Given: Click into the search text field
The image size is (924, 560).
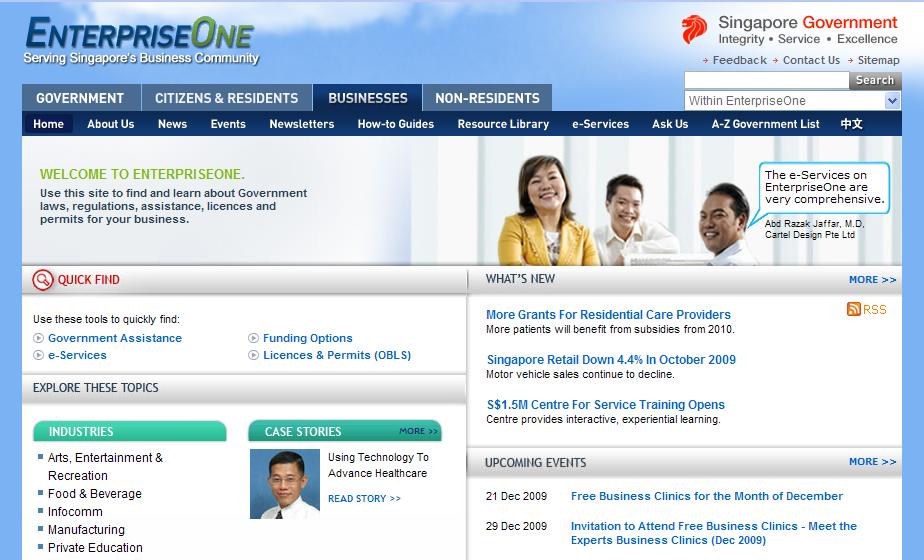Looking at the screenshot, I should tap(767, 80).
